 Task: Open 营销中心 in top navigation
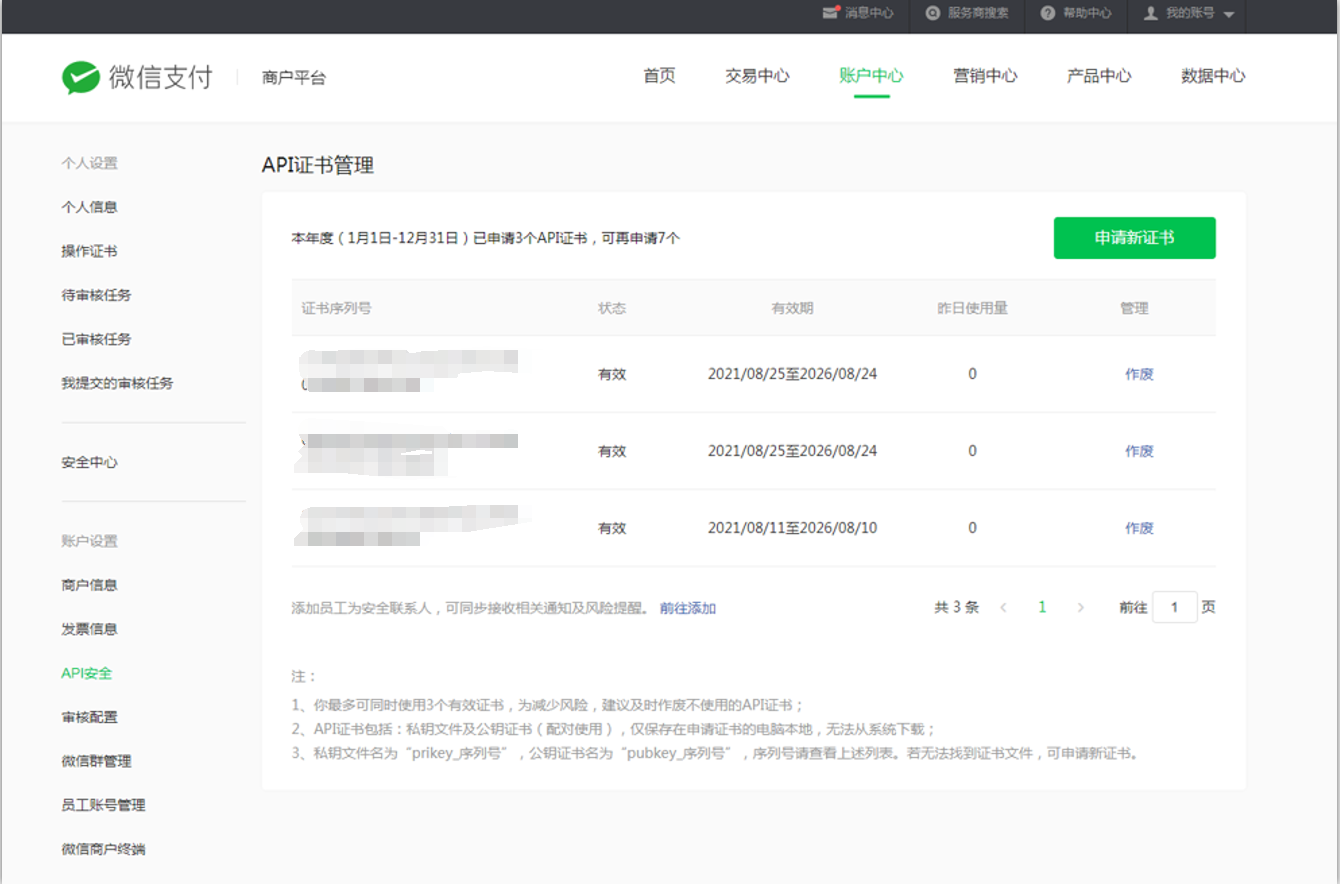click(x=985, y=76)
